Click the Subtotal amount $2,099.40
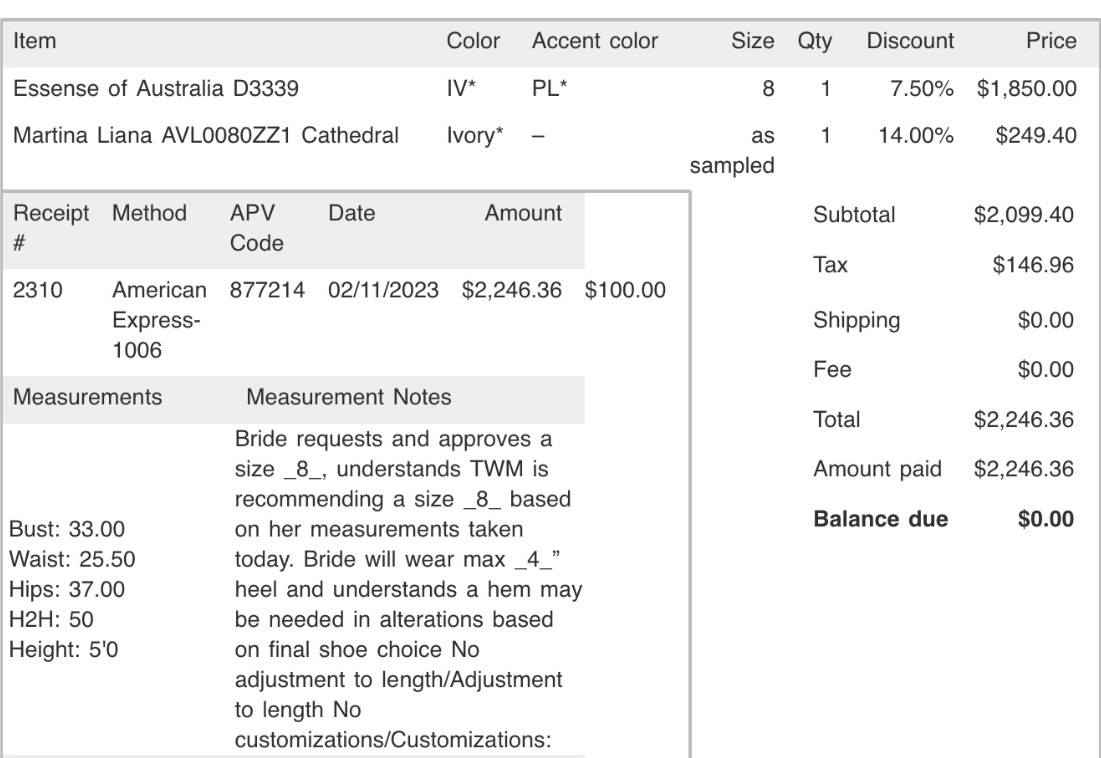Screen dimensions: 1101x758 pos(1024,214)
